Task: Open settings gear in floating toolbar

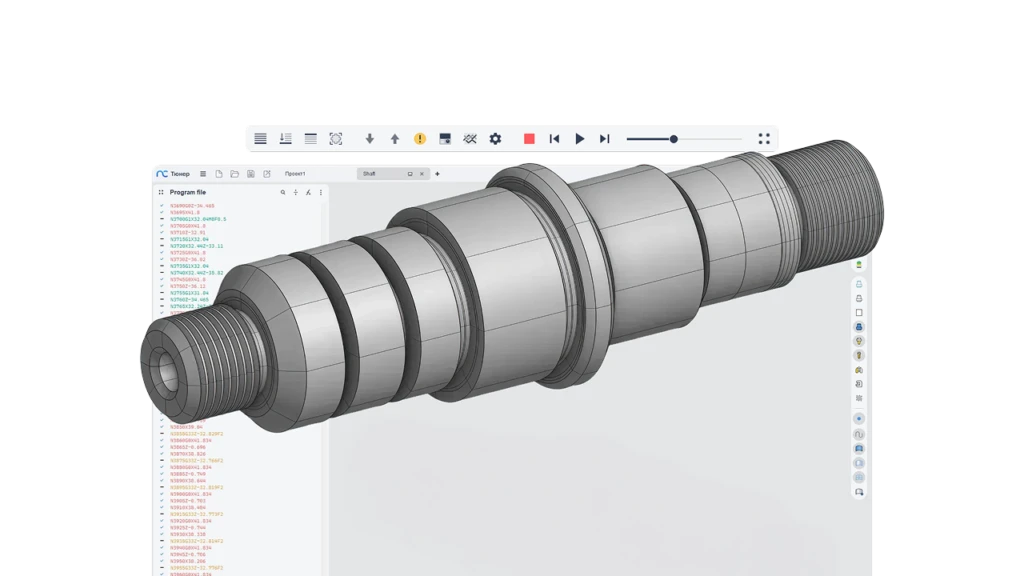Action: [x=495, y=139]
